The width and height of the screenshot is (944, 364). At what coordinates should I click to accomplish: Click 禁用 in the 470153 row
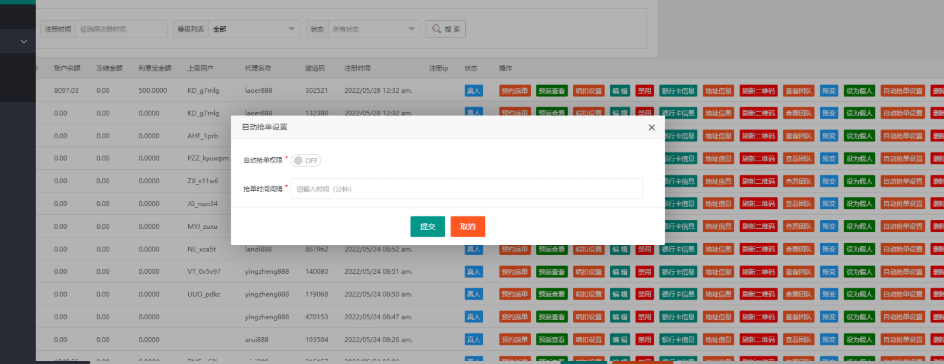[x=644, y=317]
